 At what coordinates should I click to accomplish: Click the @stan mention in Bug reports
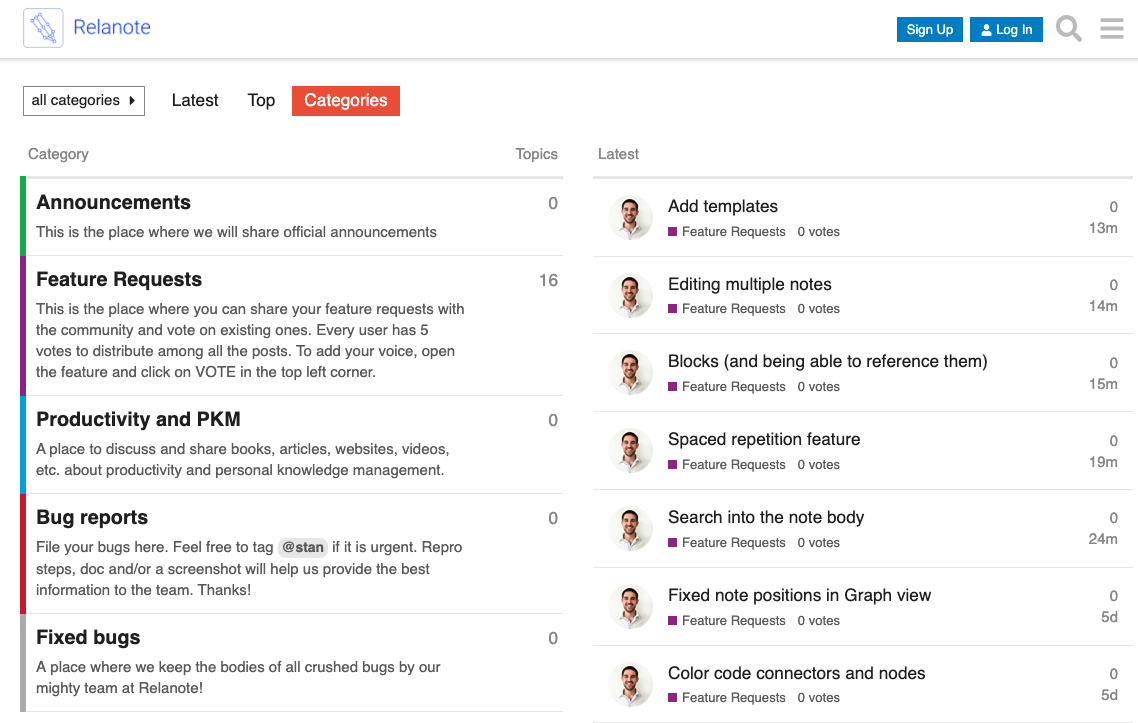click(303, 547)
